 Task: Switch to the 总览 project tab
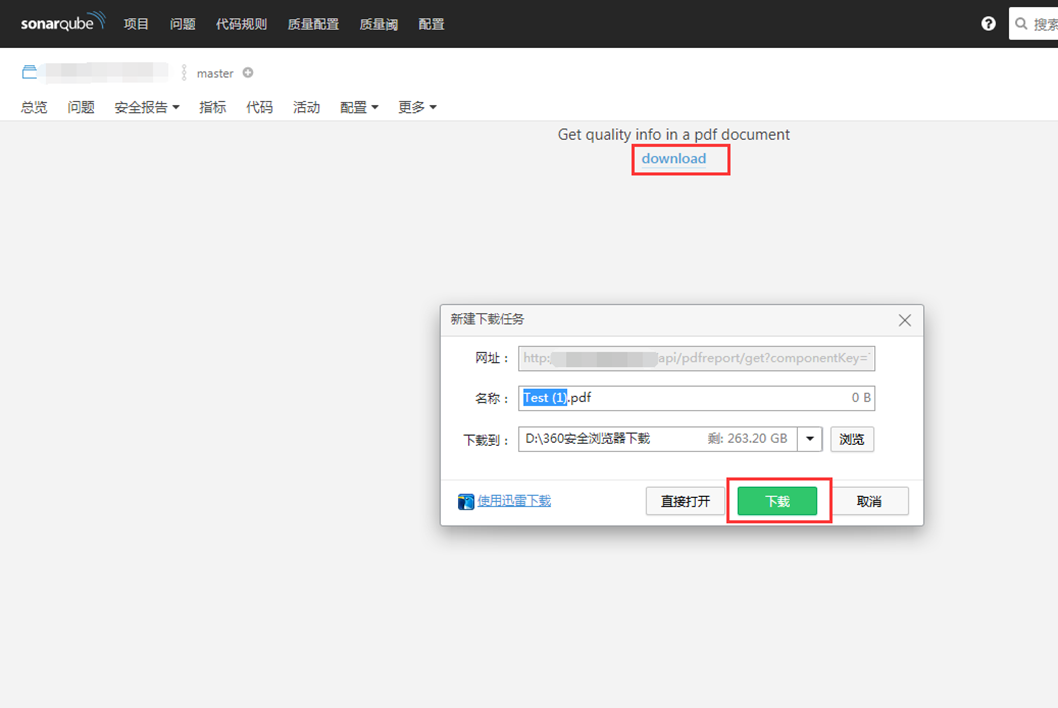[x=34, y=107]
